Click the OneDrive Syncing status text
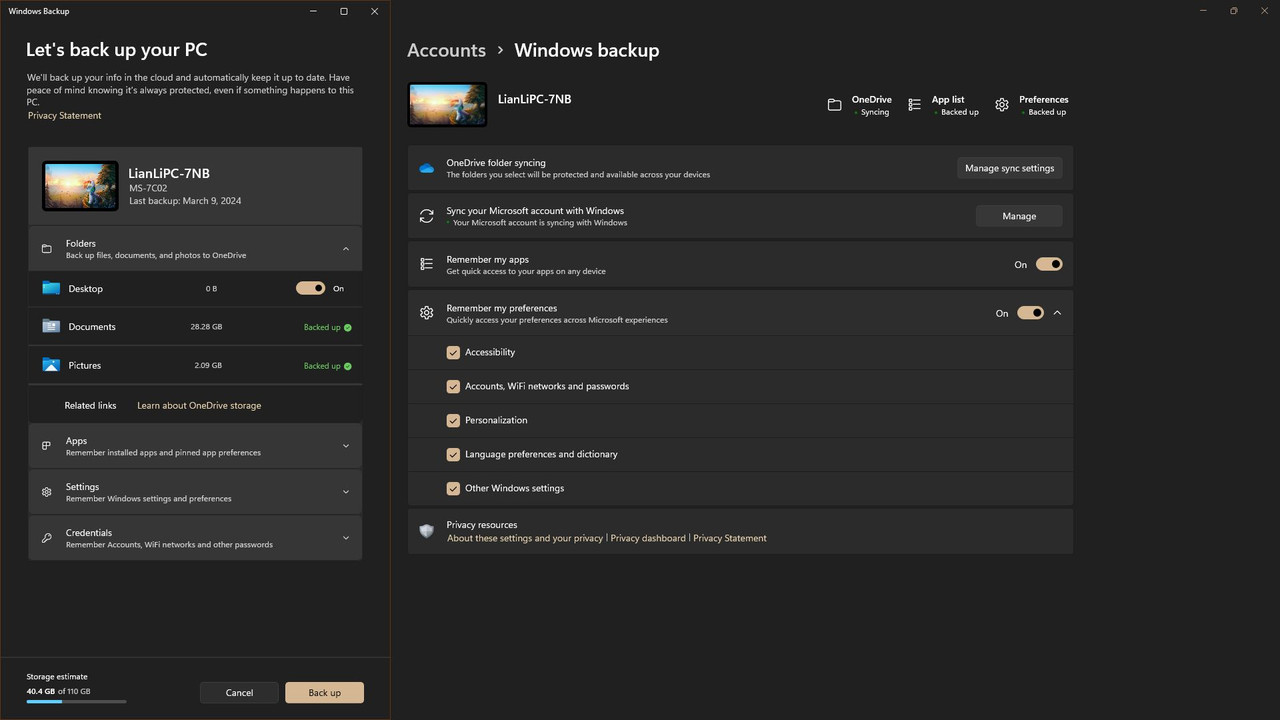This screenshot has height=720, width=1280. tap(874, 113)
